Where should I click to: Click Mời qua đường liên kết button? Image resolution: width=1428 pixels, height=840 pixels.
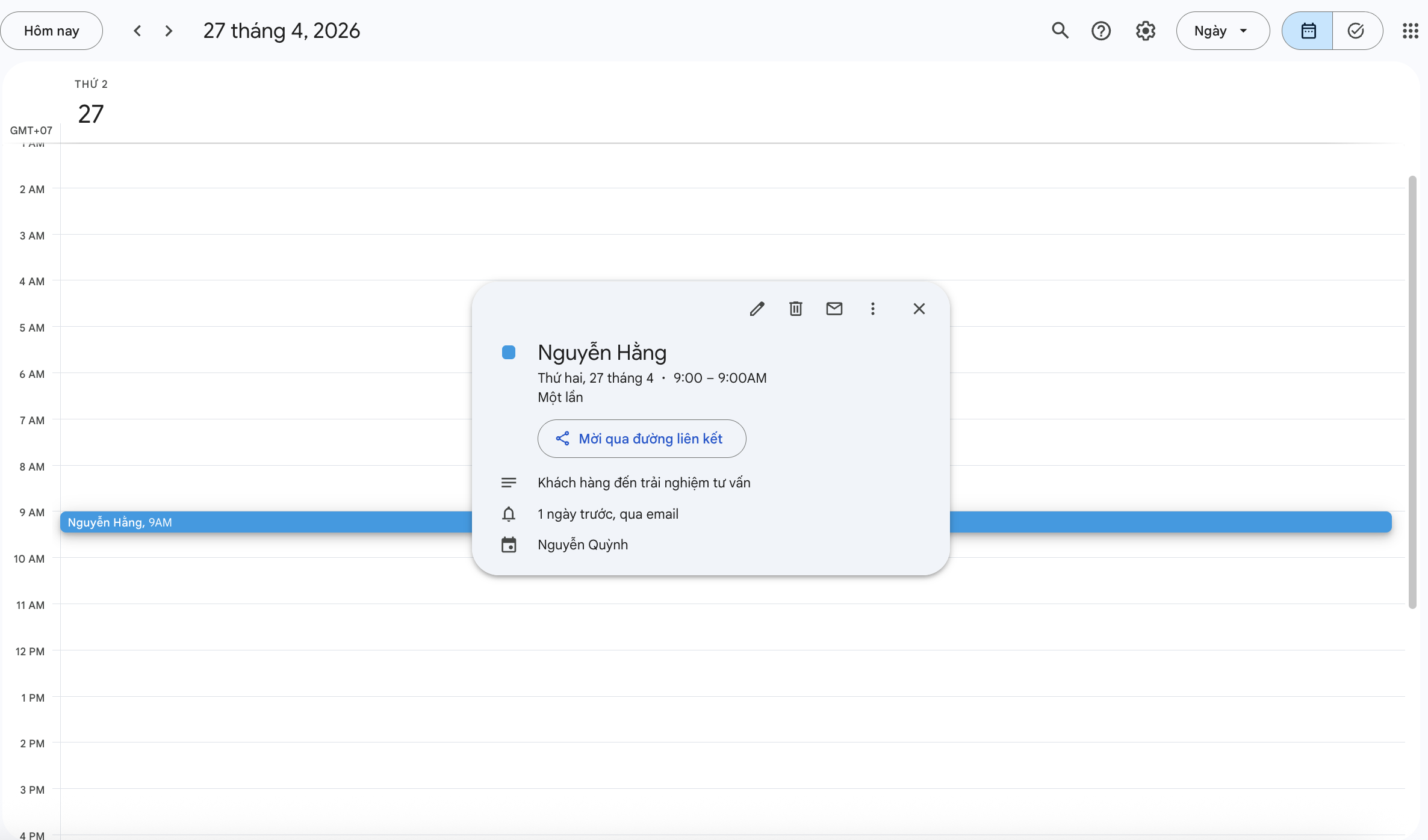click(x=641, y=439)
